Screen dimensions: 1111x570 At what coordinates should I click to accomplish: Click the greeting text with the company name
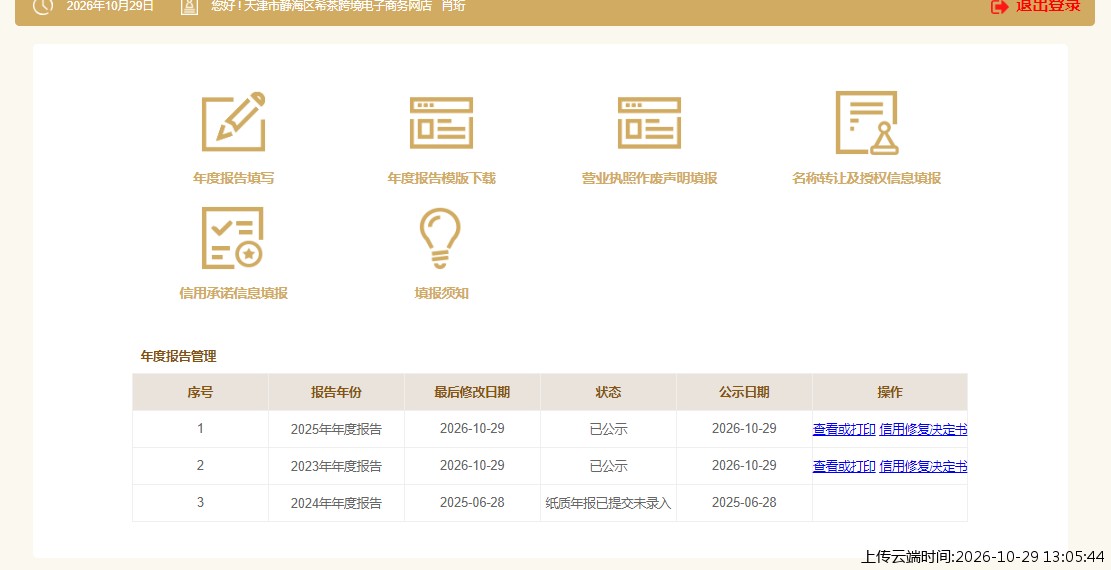[x=338, y=6]
